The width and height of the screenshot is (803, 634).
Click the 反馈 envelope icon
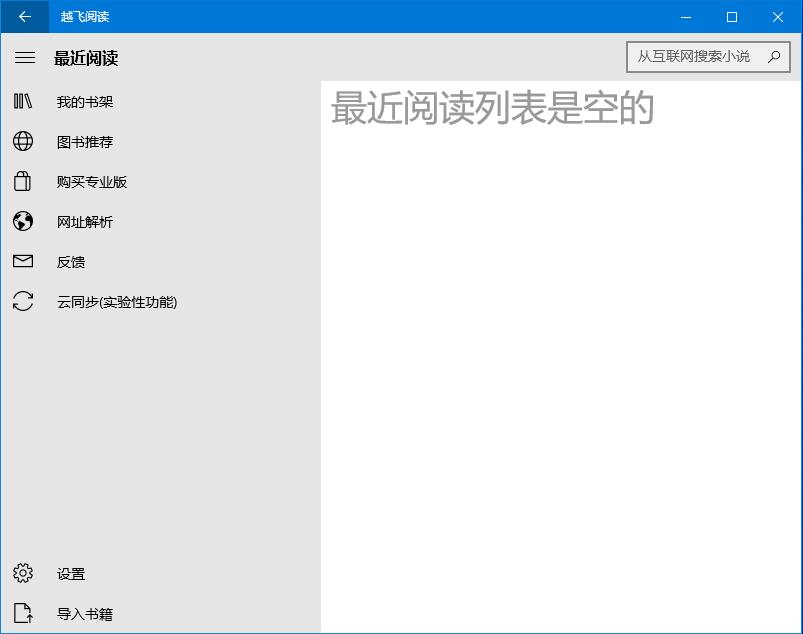click(x=24, y=261)
